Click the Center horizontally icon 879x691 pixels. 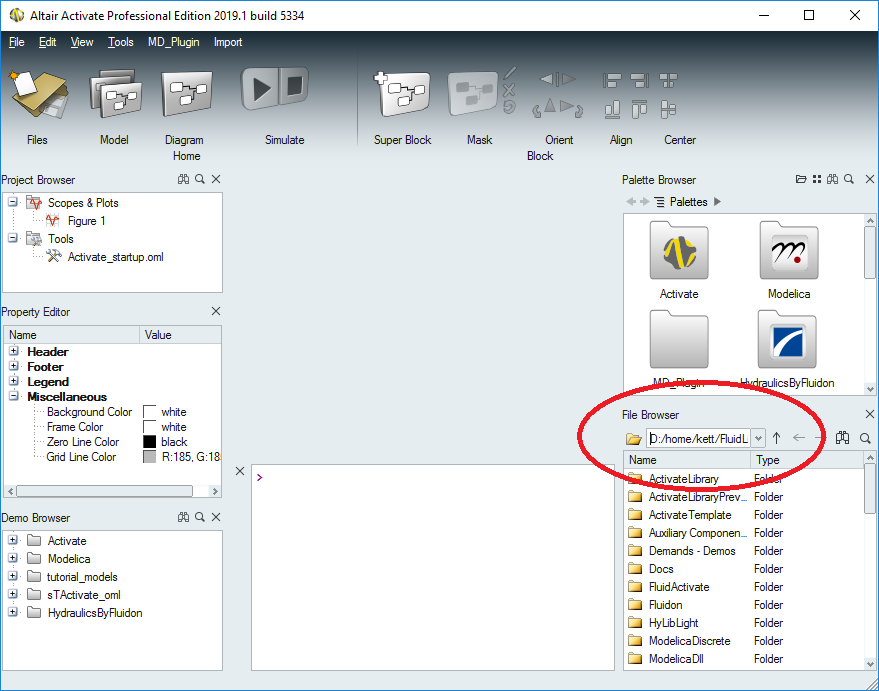pos(668,81)
